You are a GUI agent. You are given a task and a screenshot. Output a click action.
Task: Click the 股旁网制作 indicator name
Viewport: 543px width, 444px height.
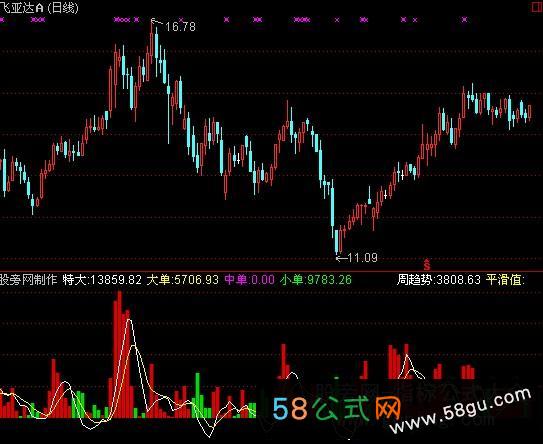point(28,279)
